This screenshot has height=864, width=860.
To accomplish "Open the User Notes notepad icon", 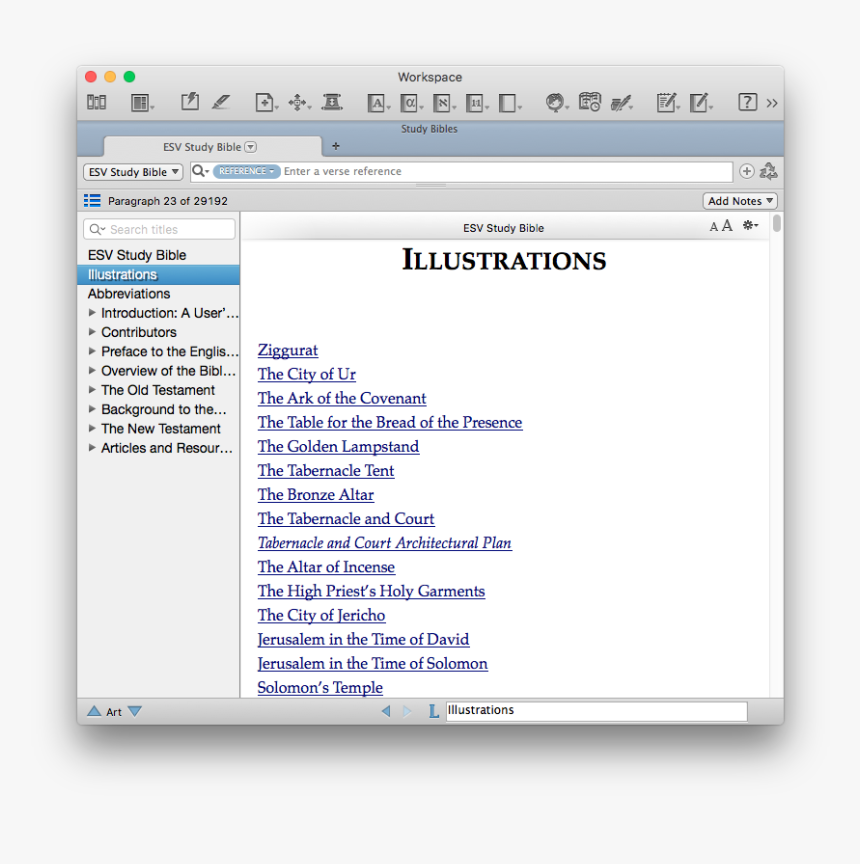I will 667,102.
